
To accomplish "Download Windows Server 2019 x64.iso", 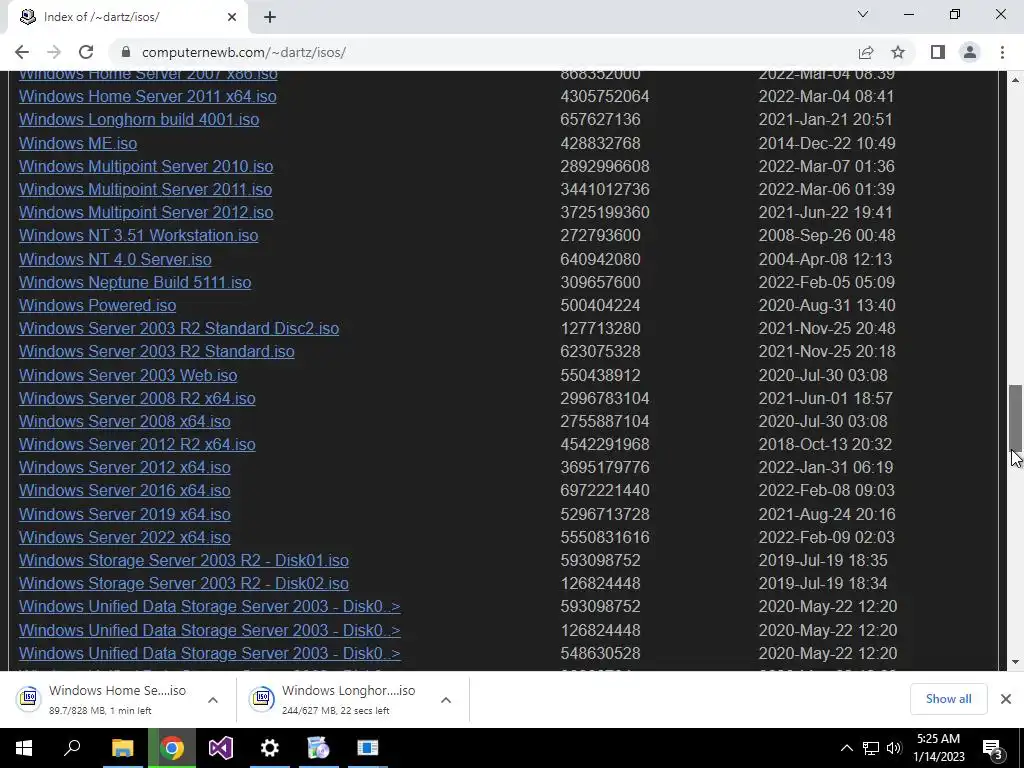I will (x=125, y=515).
